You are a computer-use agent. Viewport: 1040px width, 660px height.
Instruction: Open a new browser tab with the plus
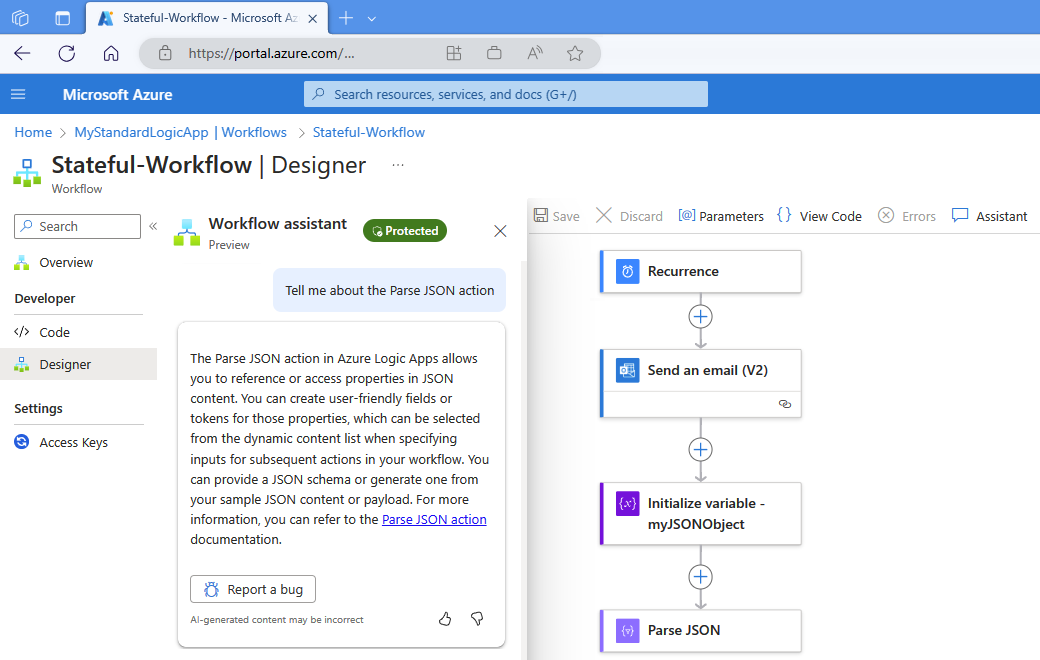pos(346,18)
